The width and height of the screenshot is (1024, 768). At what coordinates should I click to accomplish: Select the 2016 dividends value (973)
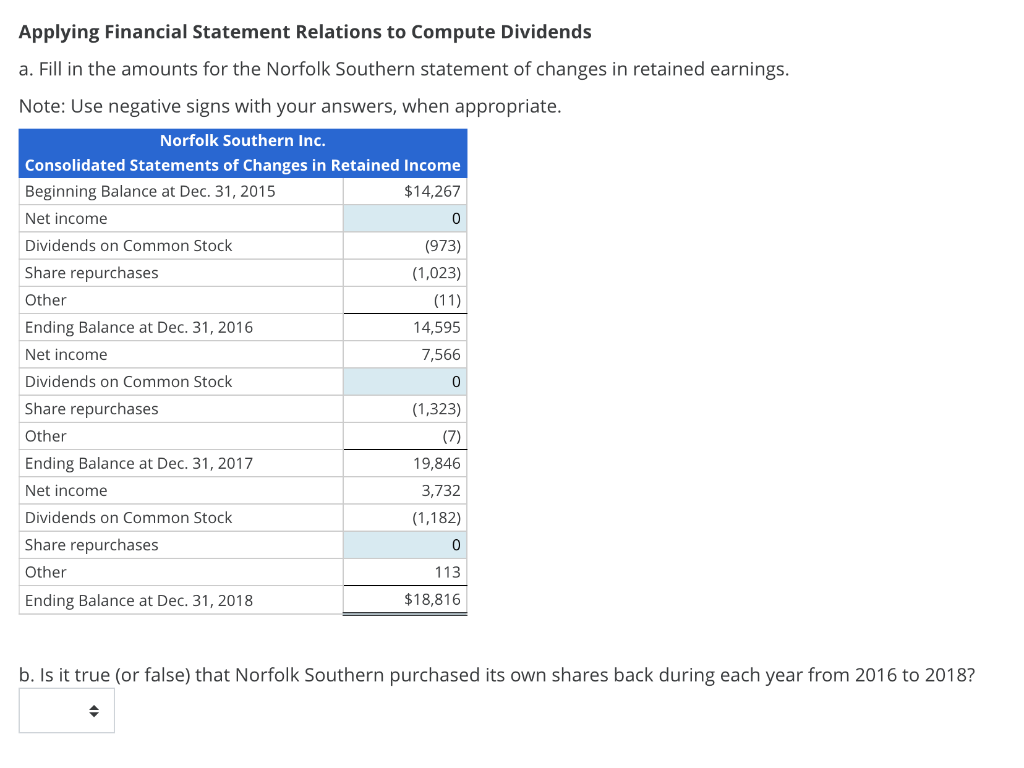pos(443,246)
